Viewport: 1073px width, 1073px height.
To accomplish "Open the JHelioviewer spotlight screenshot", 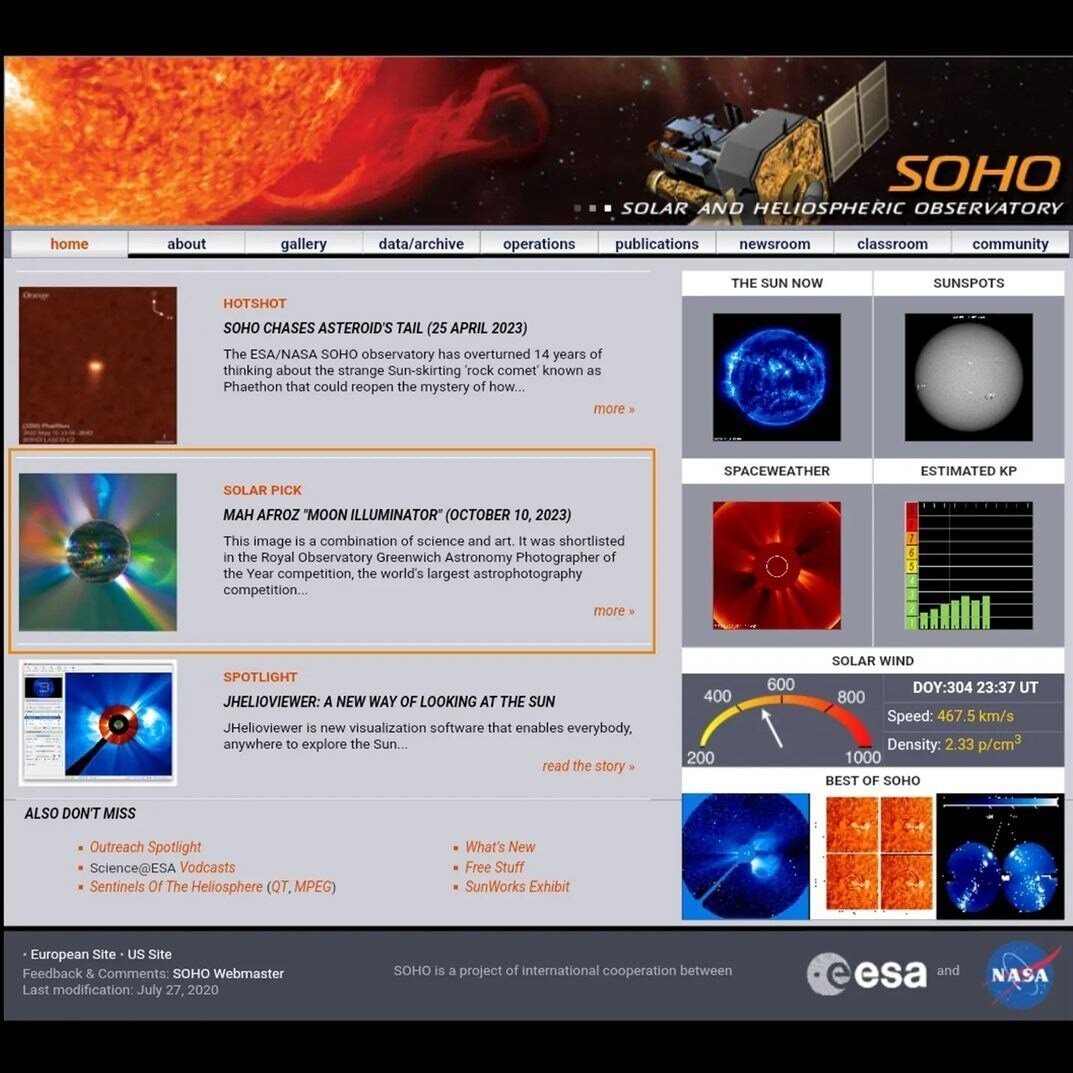I will point(98,722).
